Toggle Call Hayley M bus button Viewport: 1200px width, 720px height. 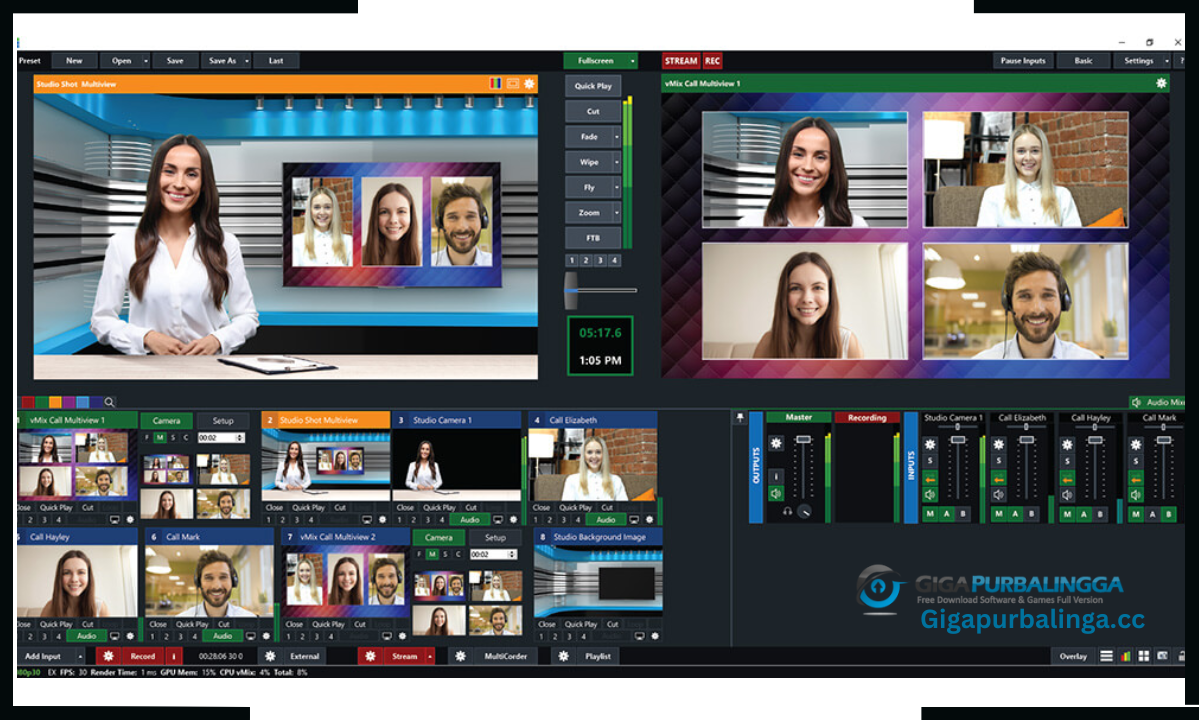[x=1067, y=514]
